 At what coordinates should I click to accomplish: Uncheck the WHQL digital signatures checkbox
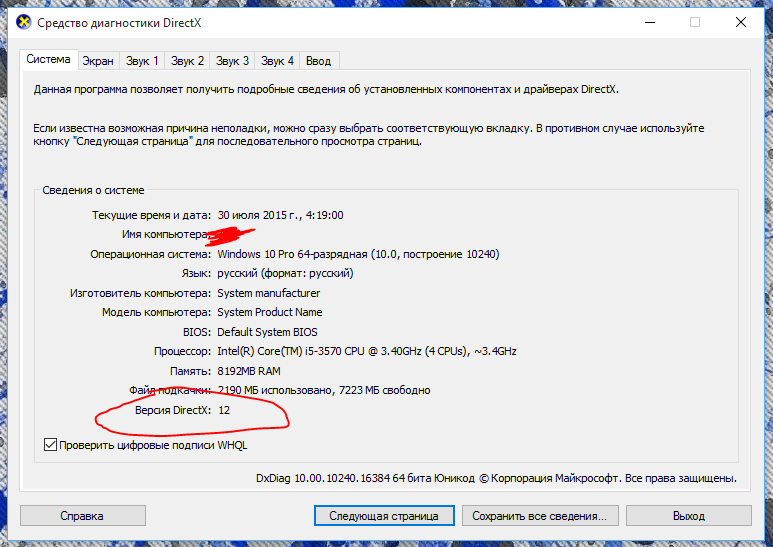pyautogui.click(x=51, y=445)
